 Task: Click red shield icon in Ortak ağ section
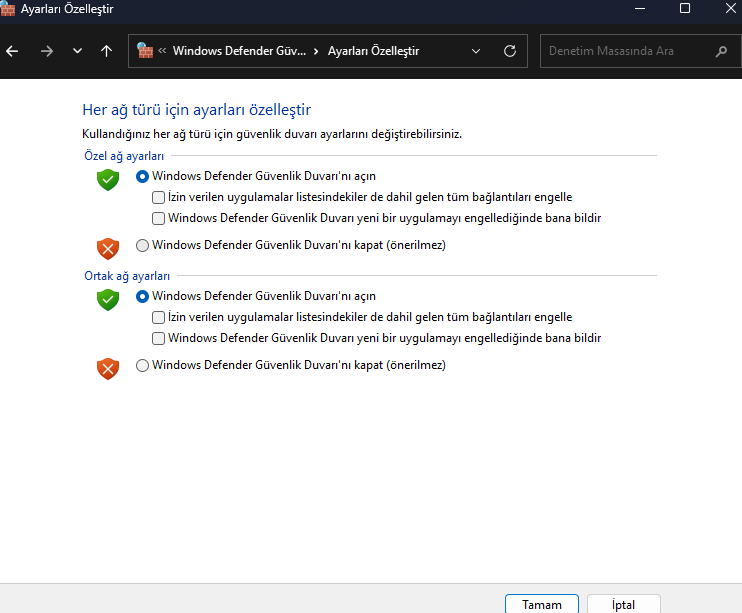(x=108, y=369)
